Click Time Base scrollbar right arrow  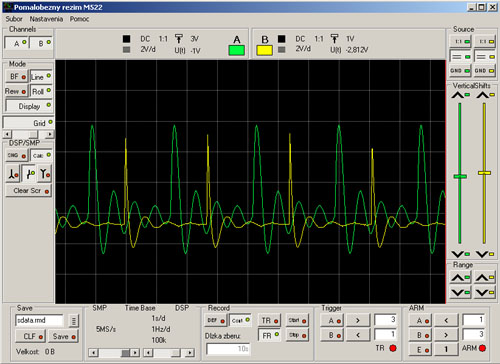coord(189,352)
